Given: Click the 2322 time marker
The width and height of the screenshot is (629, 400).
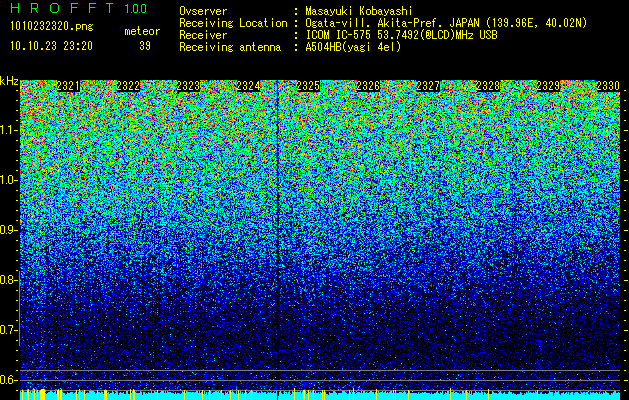Looking at the screenshot, I should point(128,86).
